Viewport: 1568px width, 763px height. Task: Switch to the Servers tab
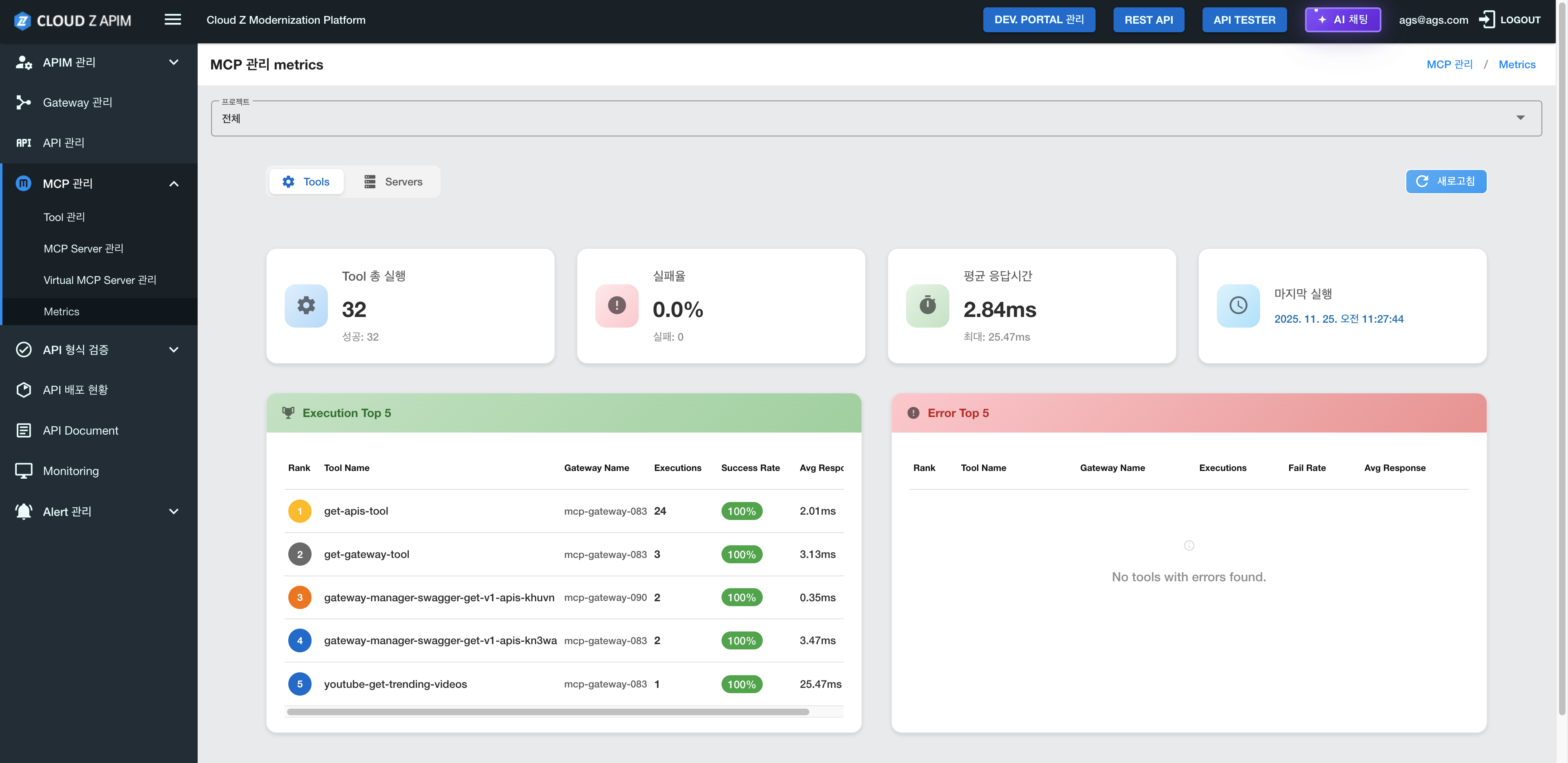(x=393, y=181)
